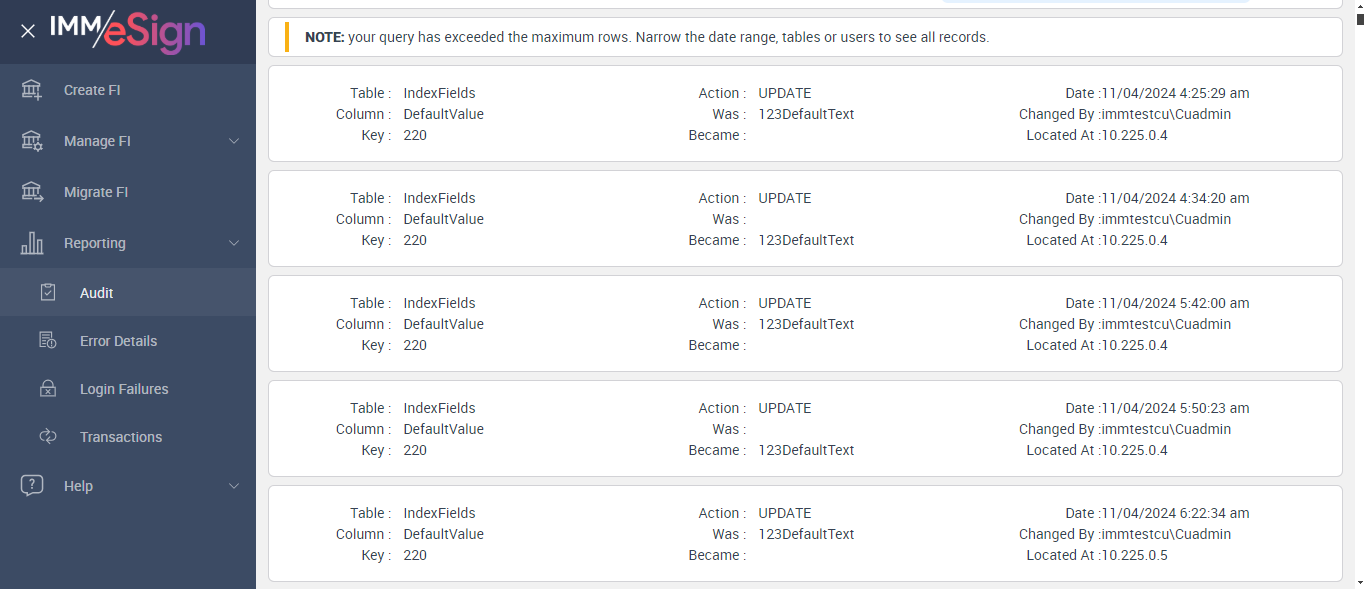Viewport: 1366px width, 589px height.
Task: Click the Error Details document icon
Action: [48, 341]
